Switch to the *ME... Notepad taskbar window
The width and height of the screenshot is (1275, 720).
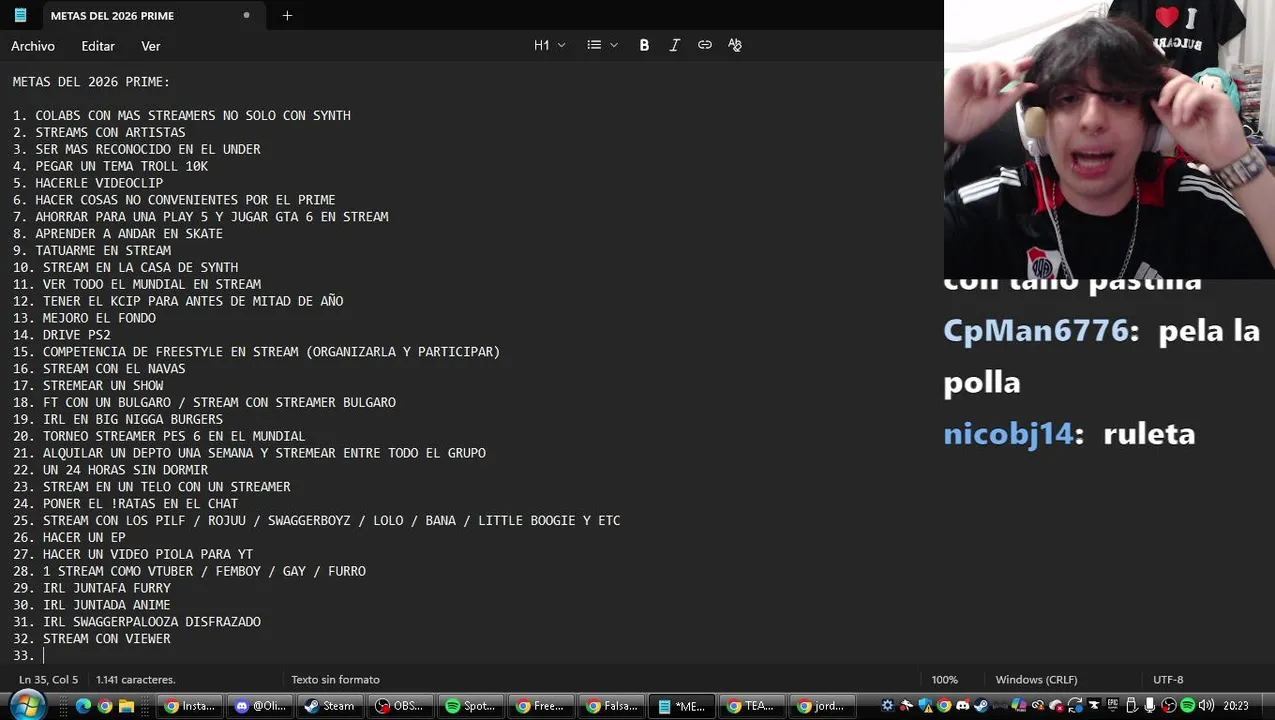point(680,706)
